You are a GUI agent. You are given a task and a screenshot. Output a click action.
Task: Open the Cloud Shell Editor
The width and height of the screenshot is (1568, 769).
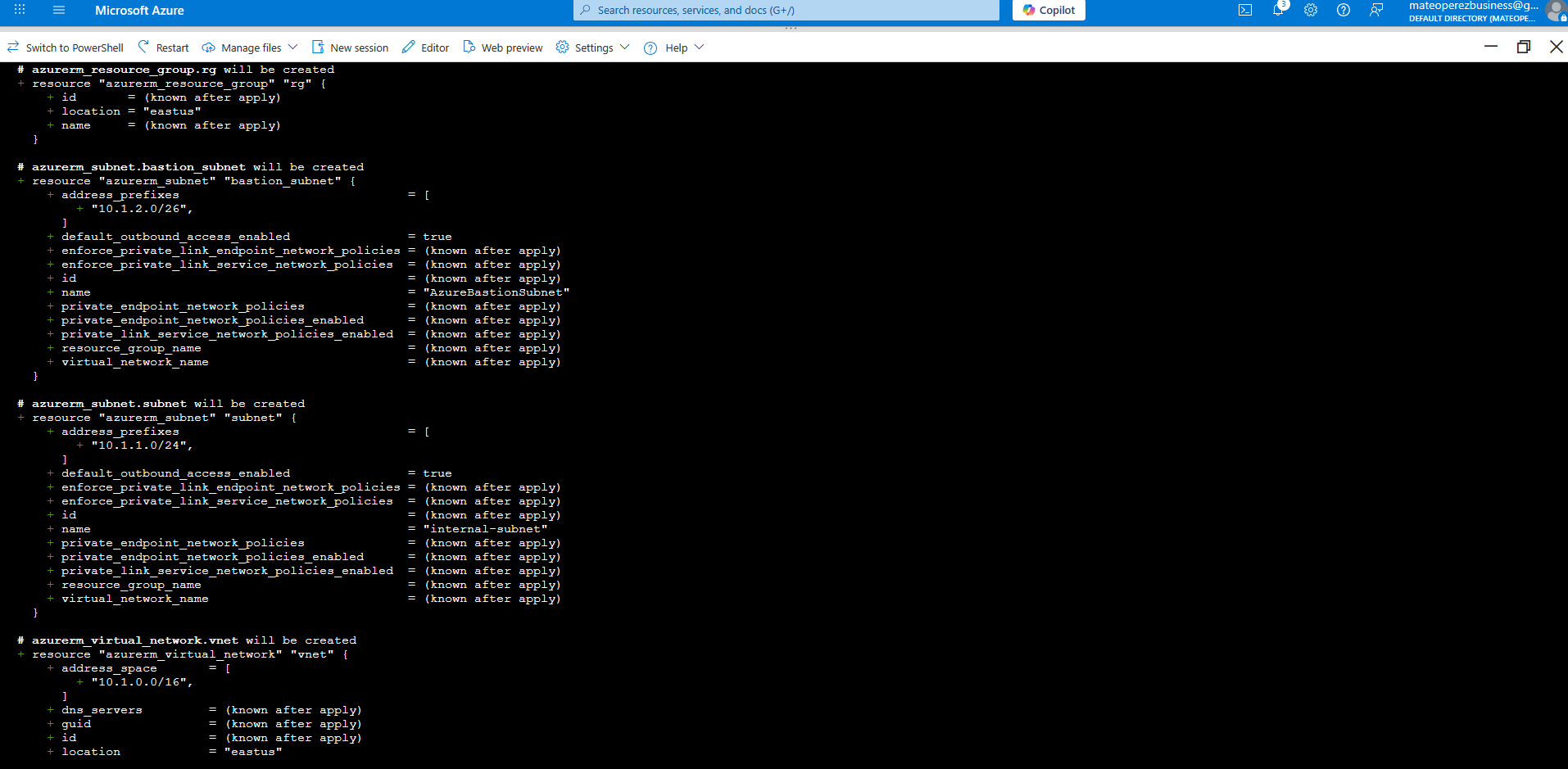(x=424, y=47)
